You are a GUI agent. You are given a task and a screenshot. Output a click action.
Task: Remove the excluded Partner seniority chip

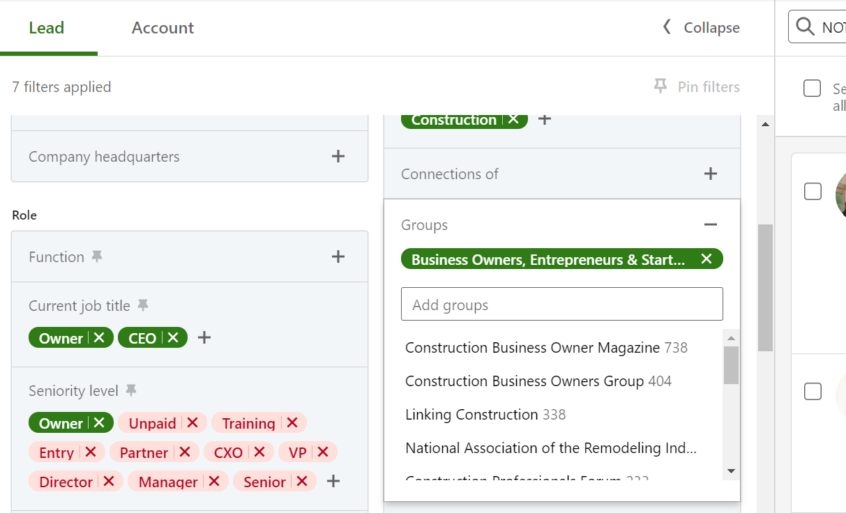tap(185, 452)
